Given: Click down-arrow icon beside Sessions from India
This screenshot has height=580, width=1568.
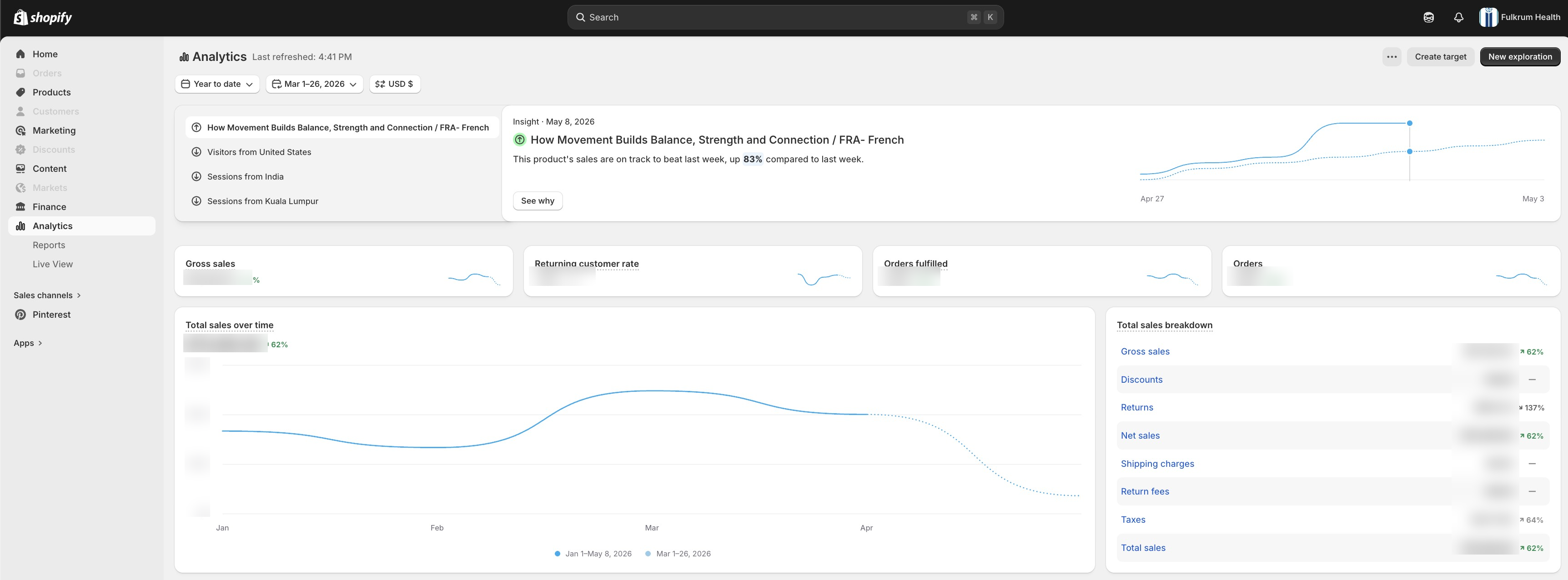Looking at the screenshot, I should [196, 176].
